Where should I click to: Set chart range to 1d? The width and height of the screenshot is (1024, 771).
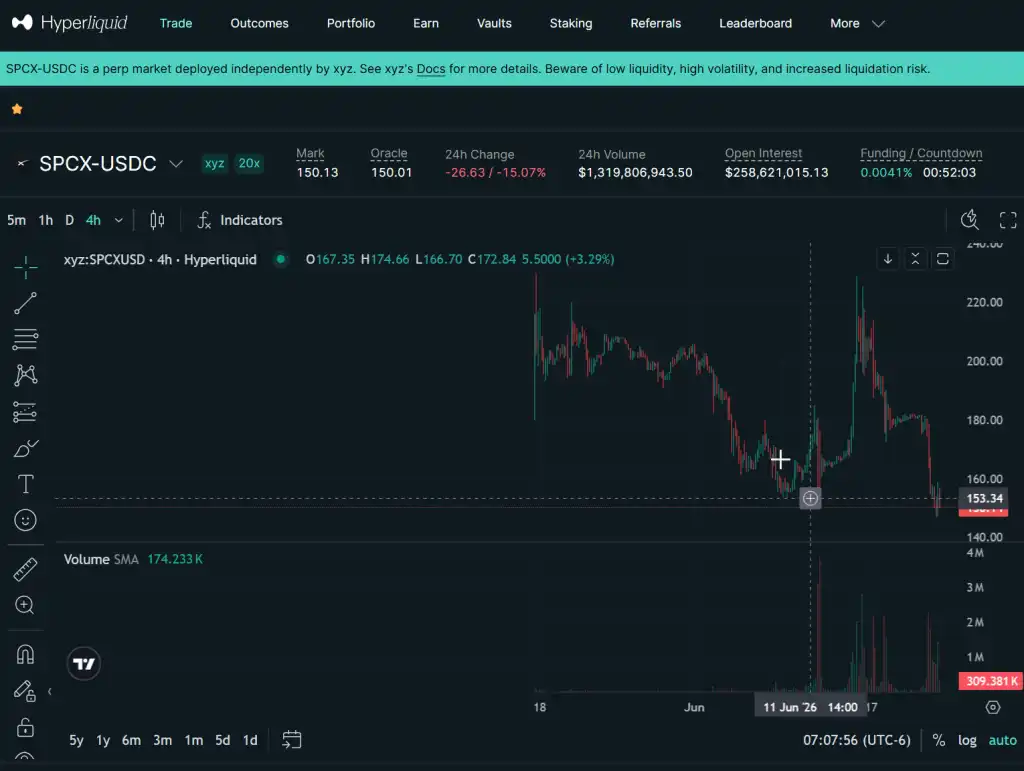250,740
